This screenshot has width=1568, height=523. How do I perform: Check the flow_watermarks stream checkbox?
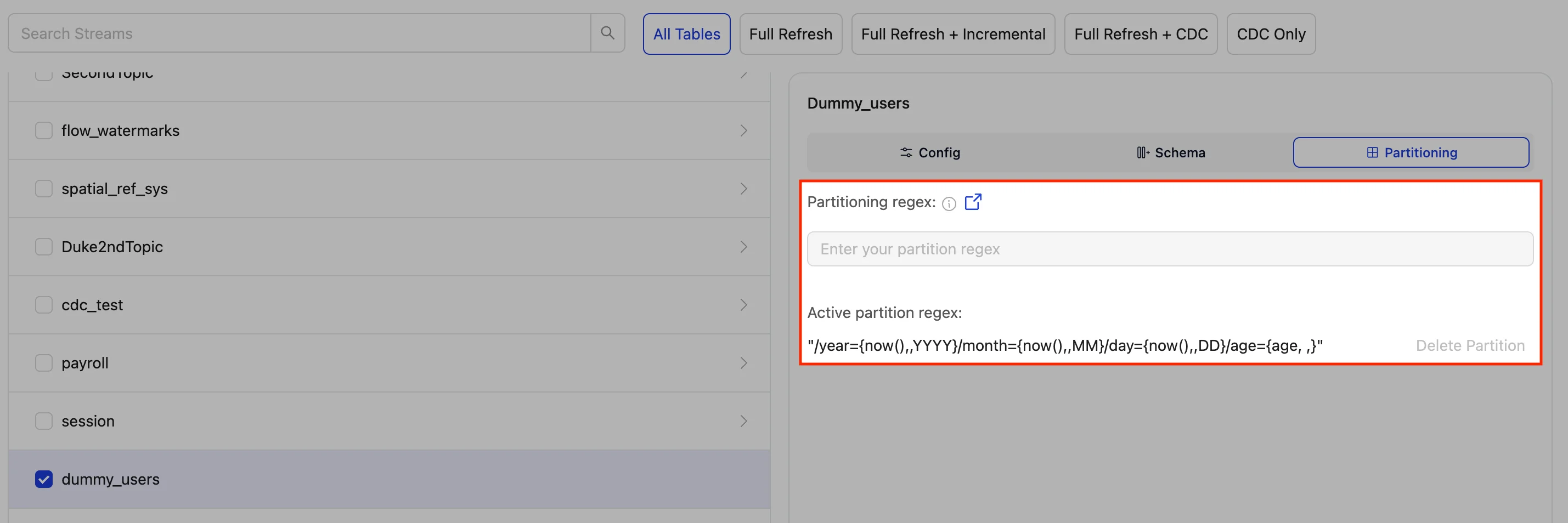(x=44, y=130)
